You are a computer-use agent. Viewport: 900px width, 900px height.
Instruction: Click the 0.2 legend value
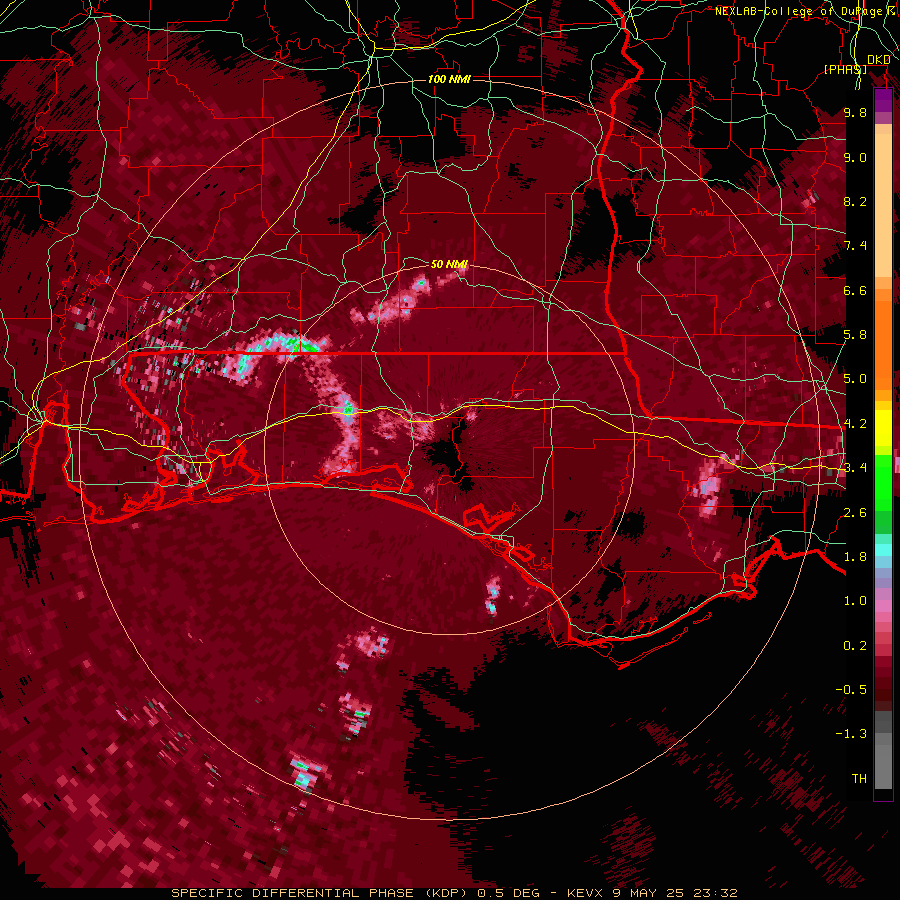[x=855, y=646]
